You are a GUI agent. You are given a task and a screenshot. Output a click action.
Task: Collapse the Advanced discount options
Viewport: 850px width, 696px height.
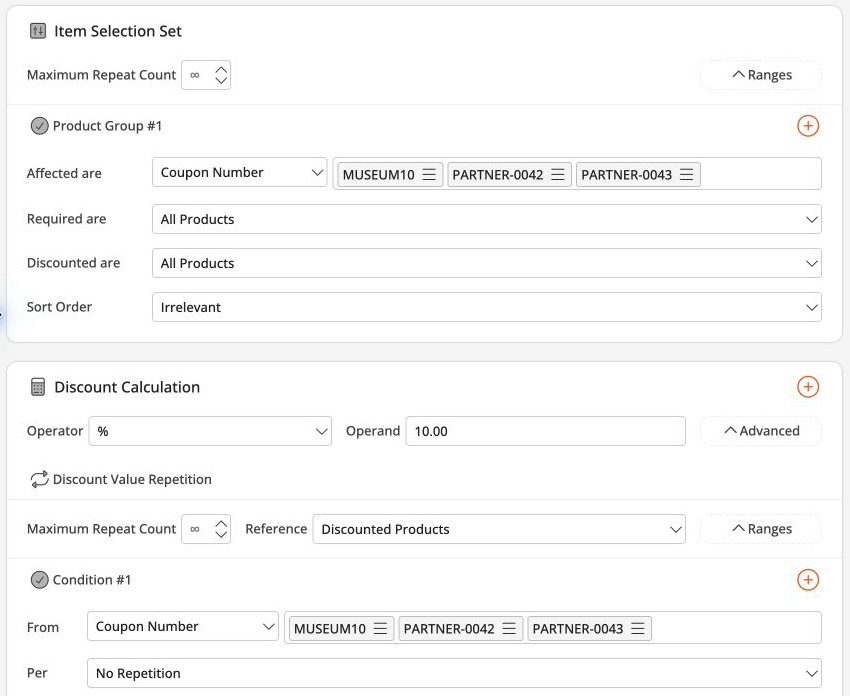click(761, 431)
